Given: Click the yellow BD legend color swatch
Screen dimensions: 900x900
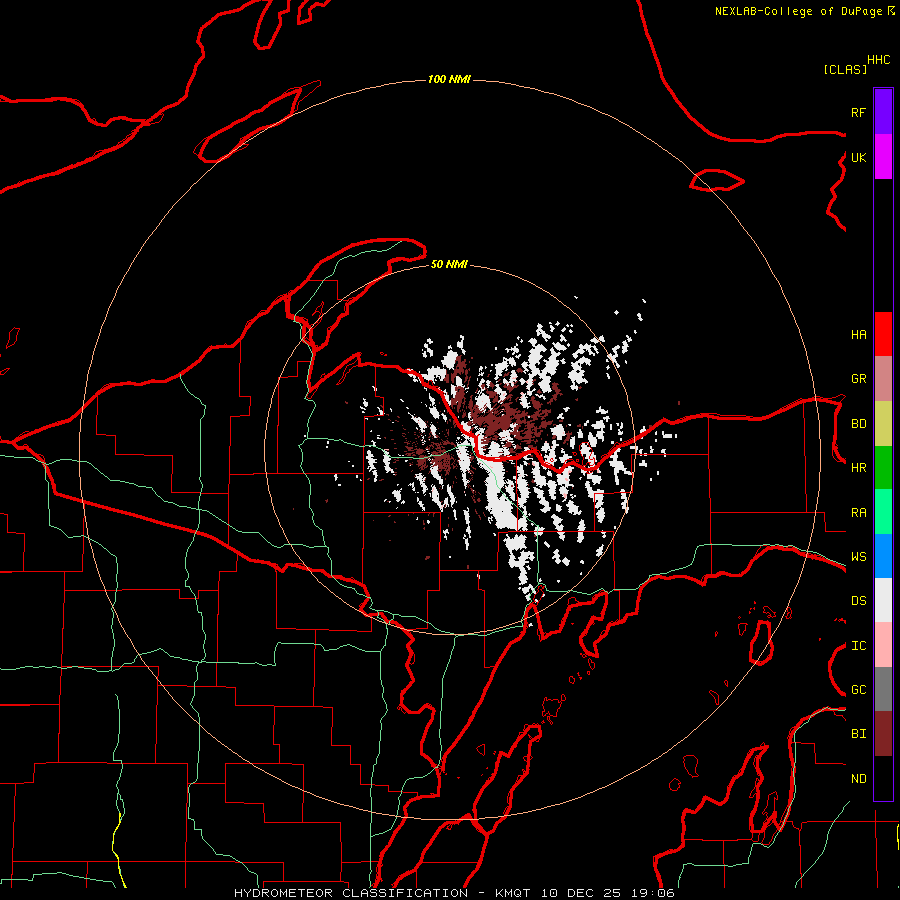Looking at the screenshot, I should click(883, 424).
